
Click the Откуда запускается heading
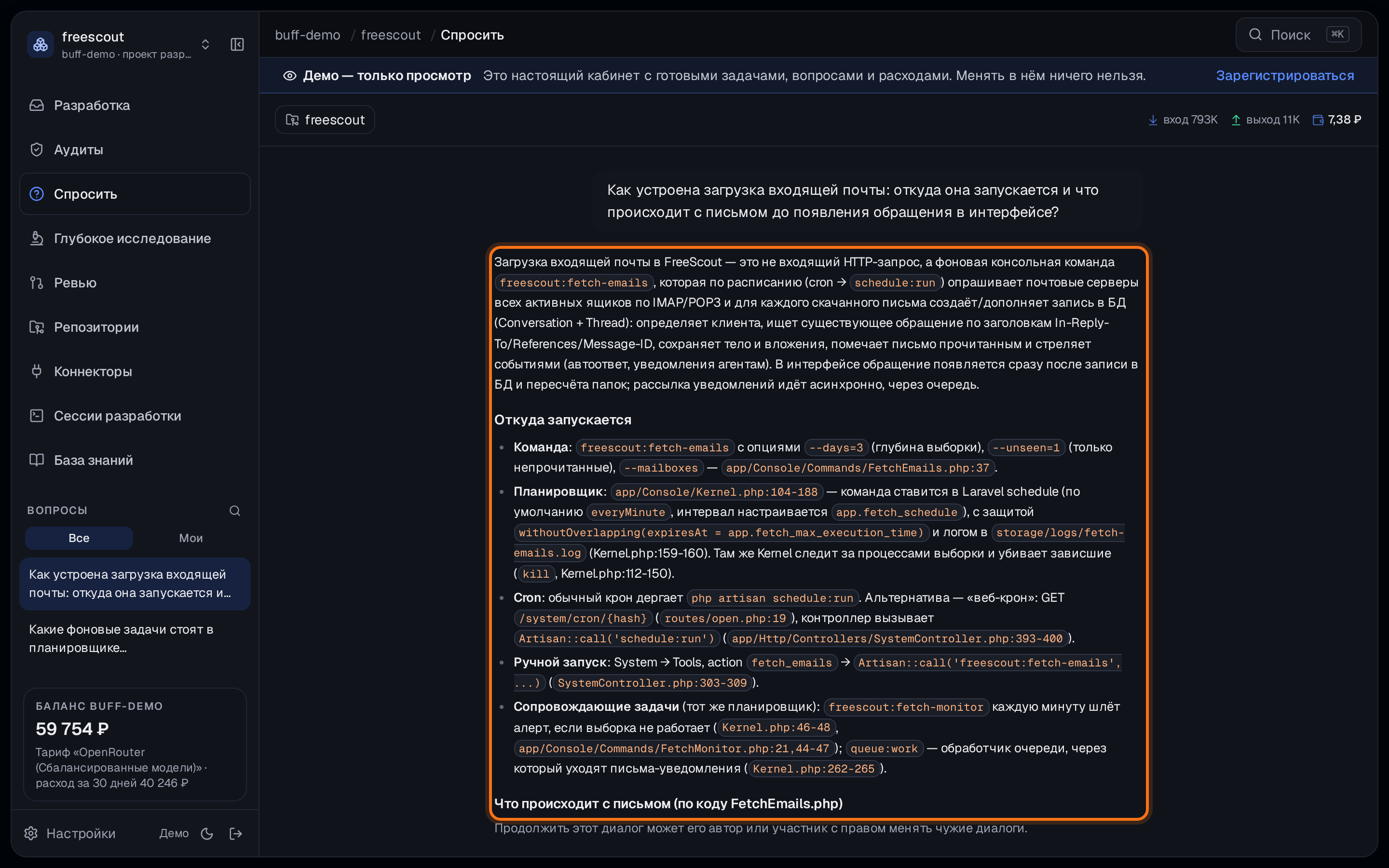[x=562, y=420]
